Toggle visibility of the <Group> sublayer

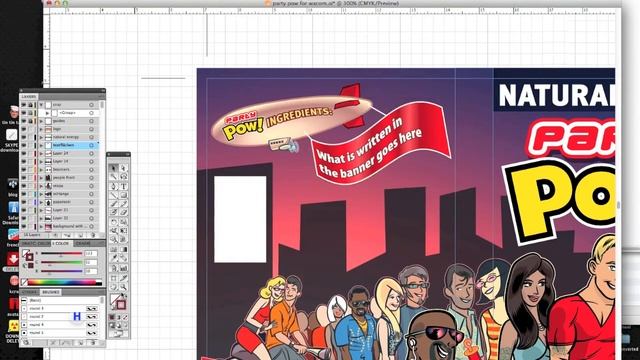coord(24,113)
